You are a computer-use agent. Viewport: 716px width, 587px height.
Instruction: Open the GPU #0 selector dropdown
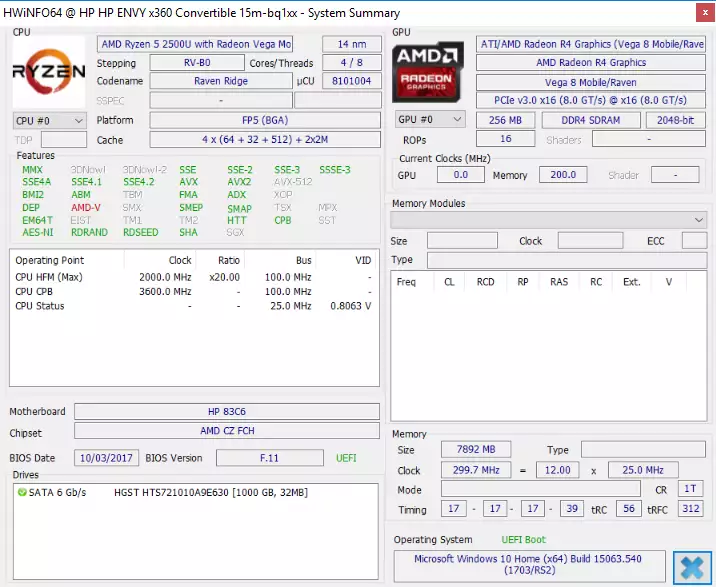coord(430,120)
